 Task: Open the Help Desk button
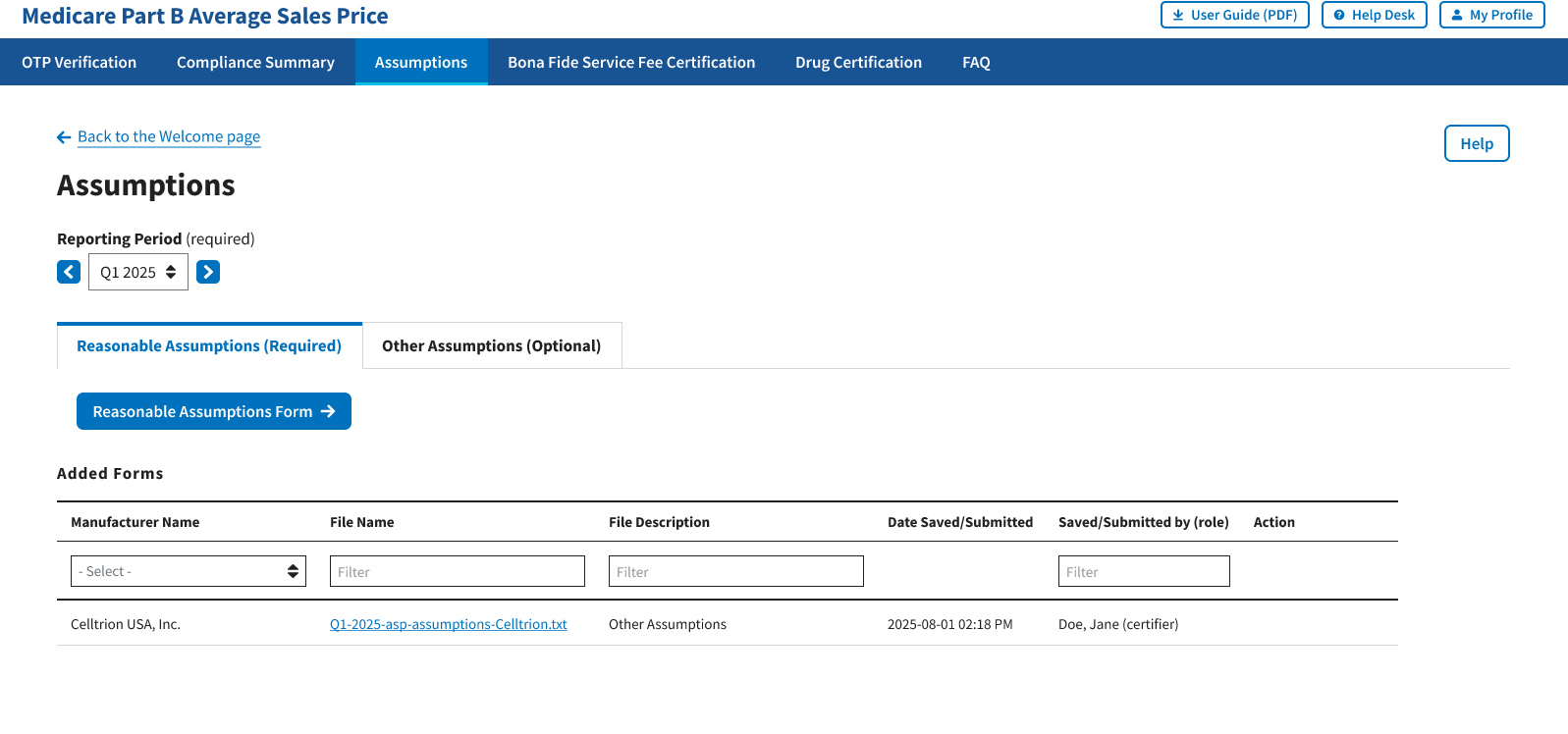(x=1374, y=15)
